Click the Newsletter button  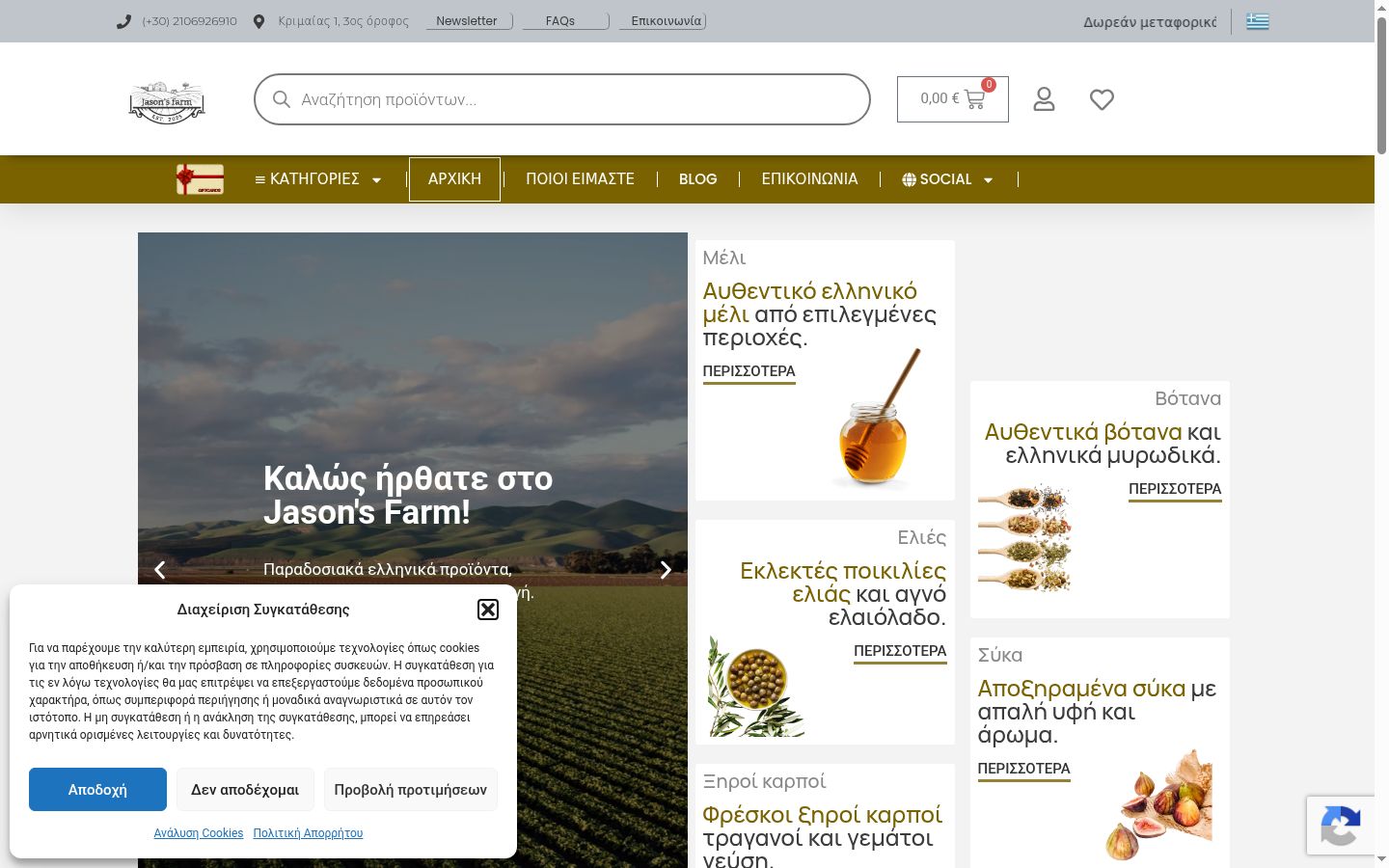pyautogui.click(x=469, y=21)
